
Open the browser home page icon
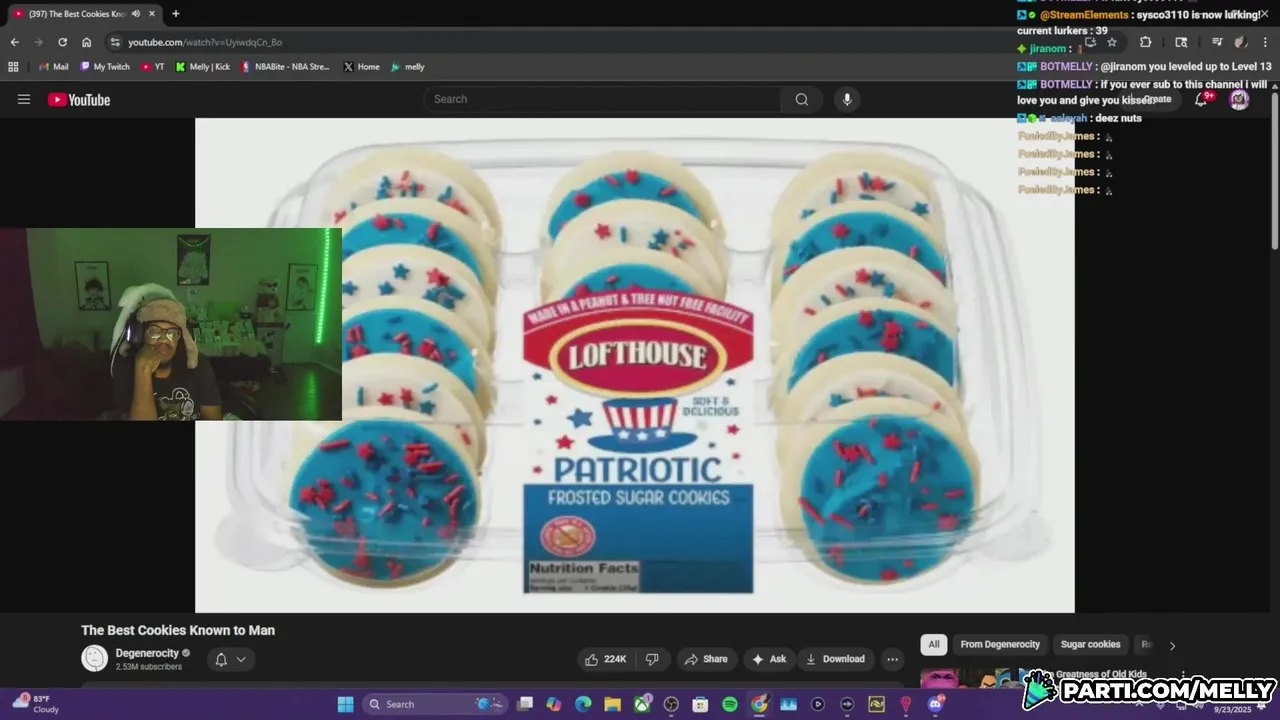[x=86, y=42]
